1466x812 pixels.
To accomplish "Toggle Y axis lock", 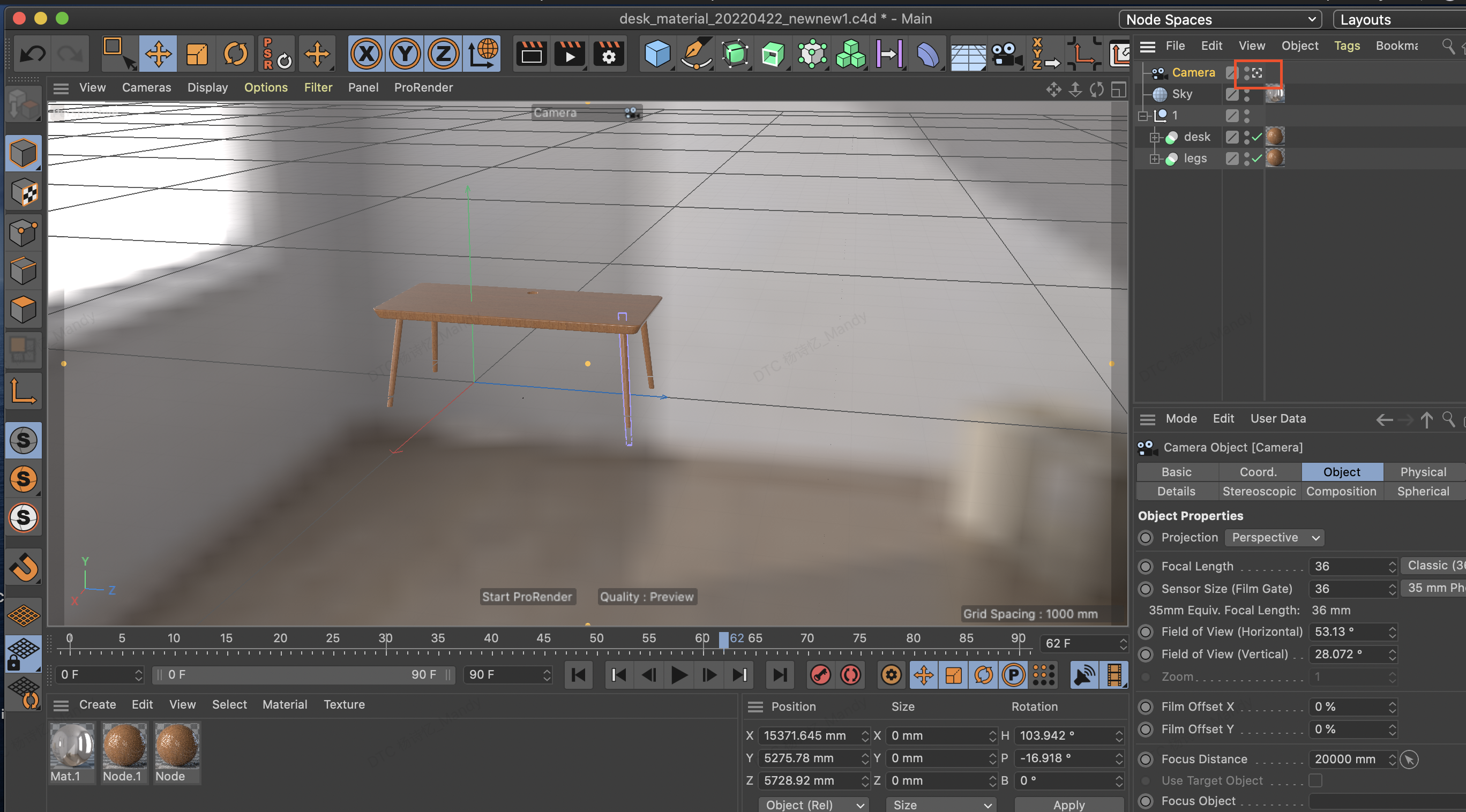I will tap(405, 54).
